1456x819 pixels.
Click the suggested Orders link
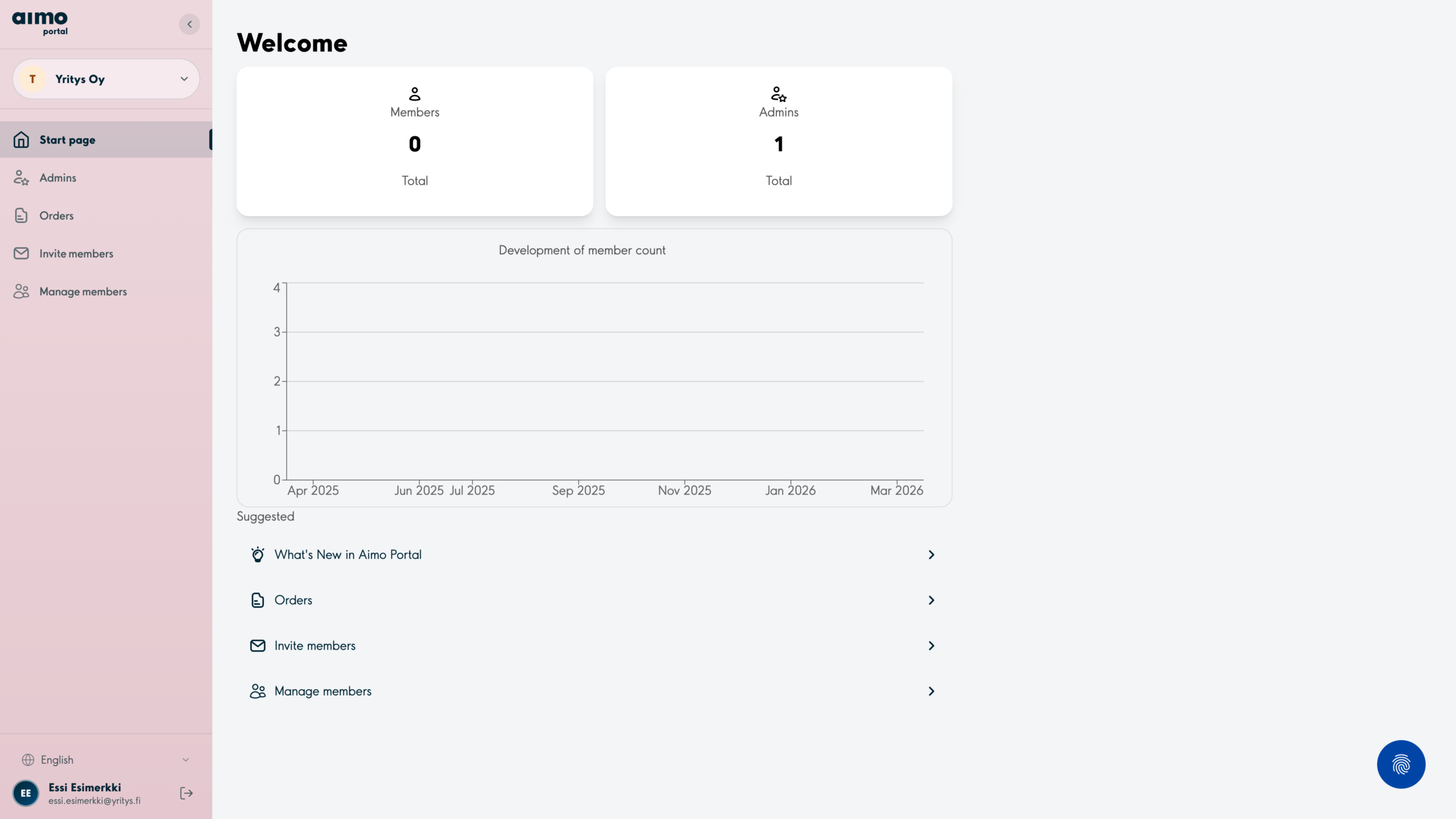pyautogui.click(x=293, y=600)
